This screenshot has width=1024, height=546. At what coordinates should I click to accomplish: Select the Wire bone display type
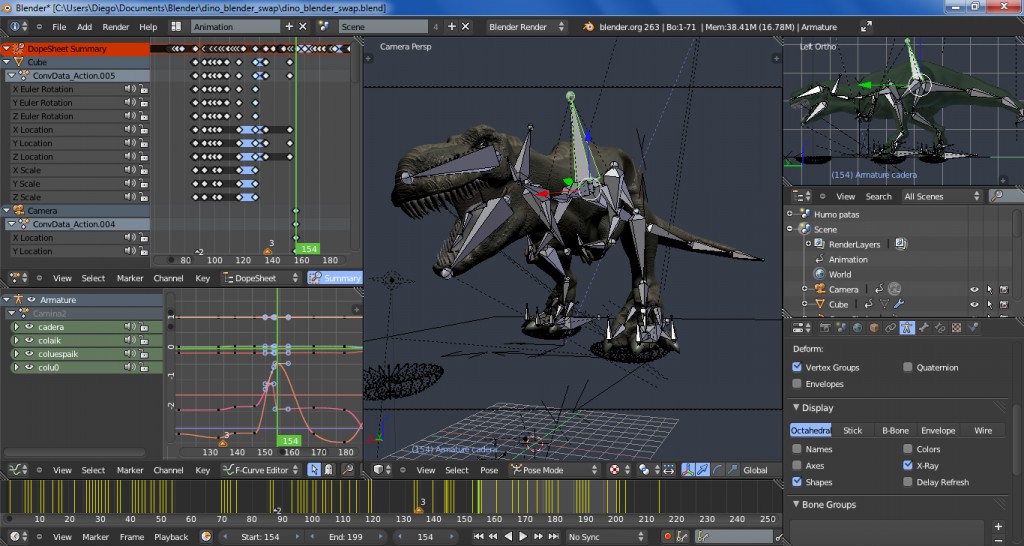983,430
